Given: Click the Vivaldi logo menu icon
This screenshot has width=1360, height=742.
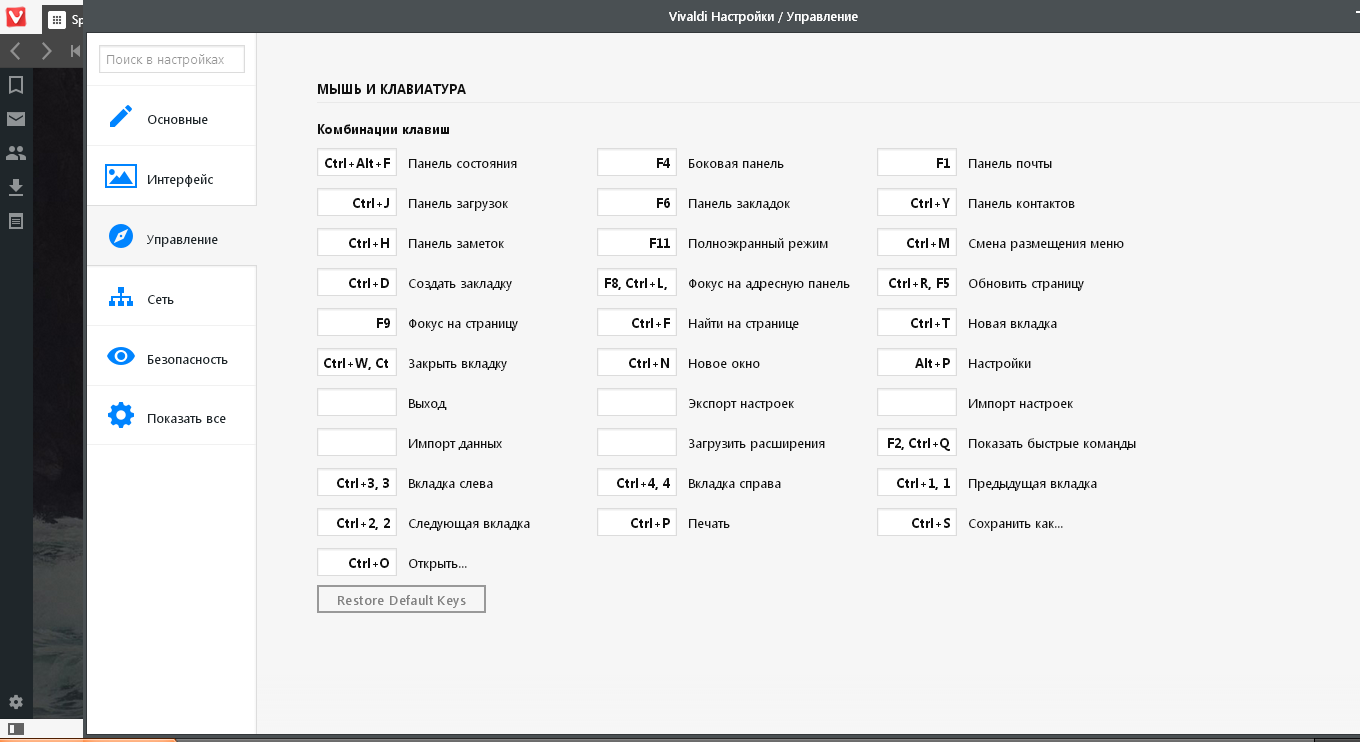Looking at the screenshot, I should tap(17, 18).
